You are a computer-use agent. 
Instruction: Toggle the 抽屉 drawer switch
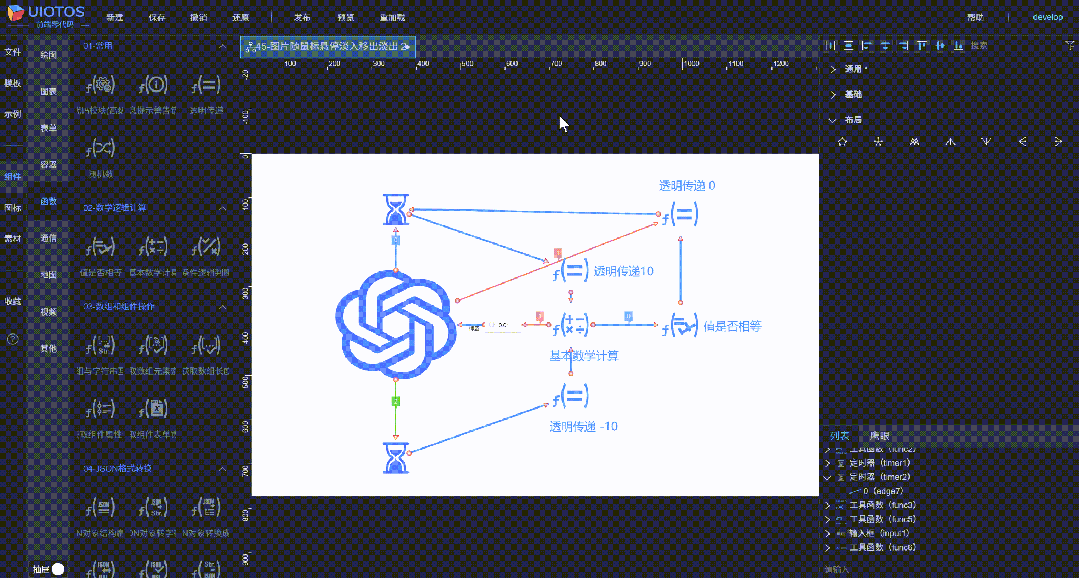click(x=58, y=569)
